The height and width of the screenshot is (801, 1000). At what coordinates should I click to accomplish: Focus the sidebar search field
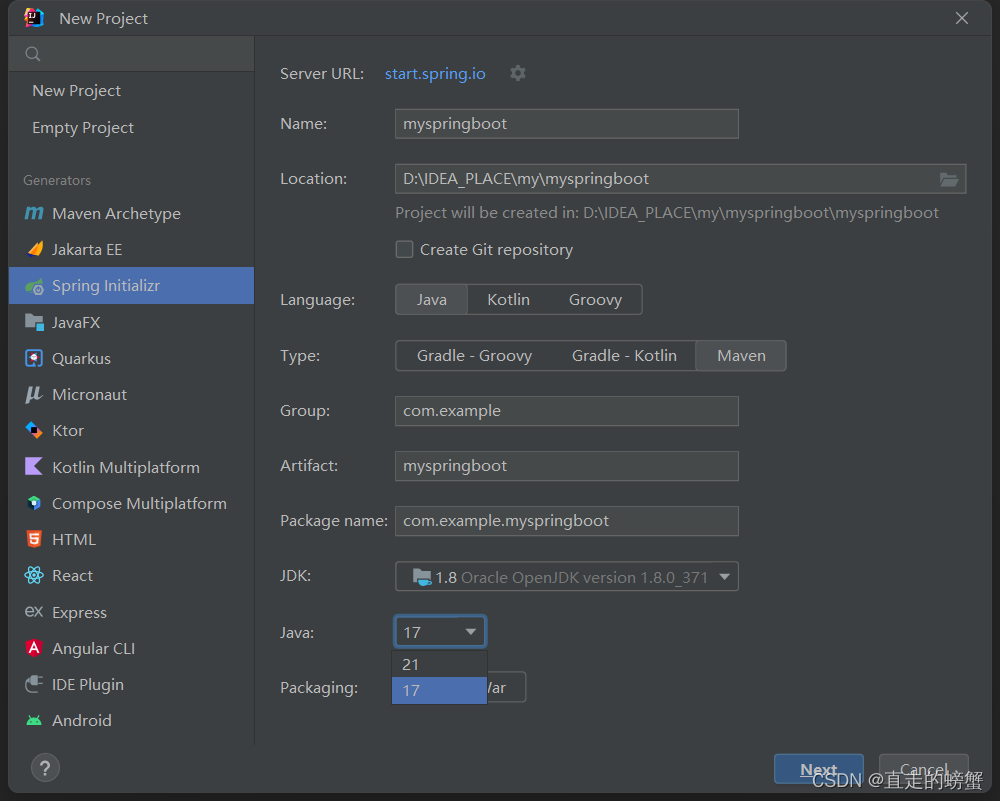point(131,54)
